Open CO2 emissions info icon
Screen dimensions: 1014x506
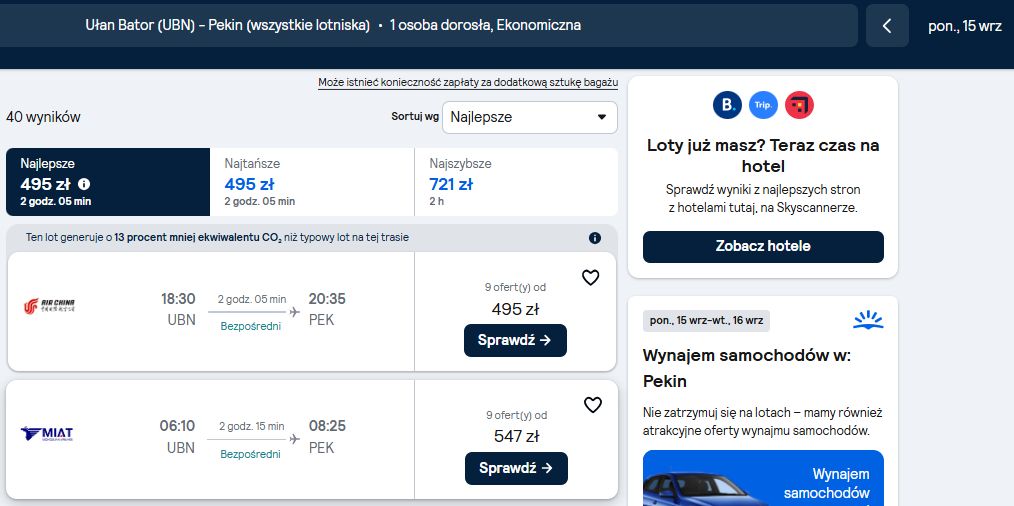click(x=595, y=238)
